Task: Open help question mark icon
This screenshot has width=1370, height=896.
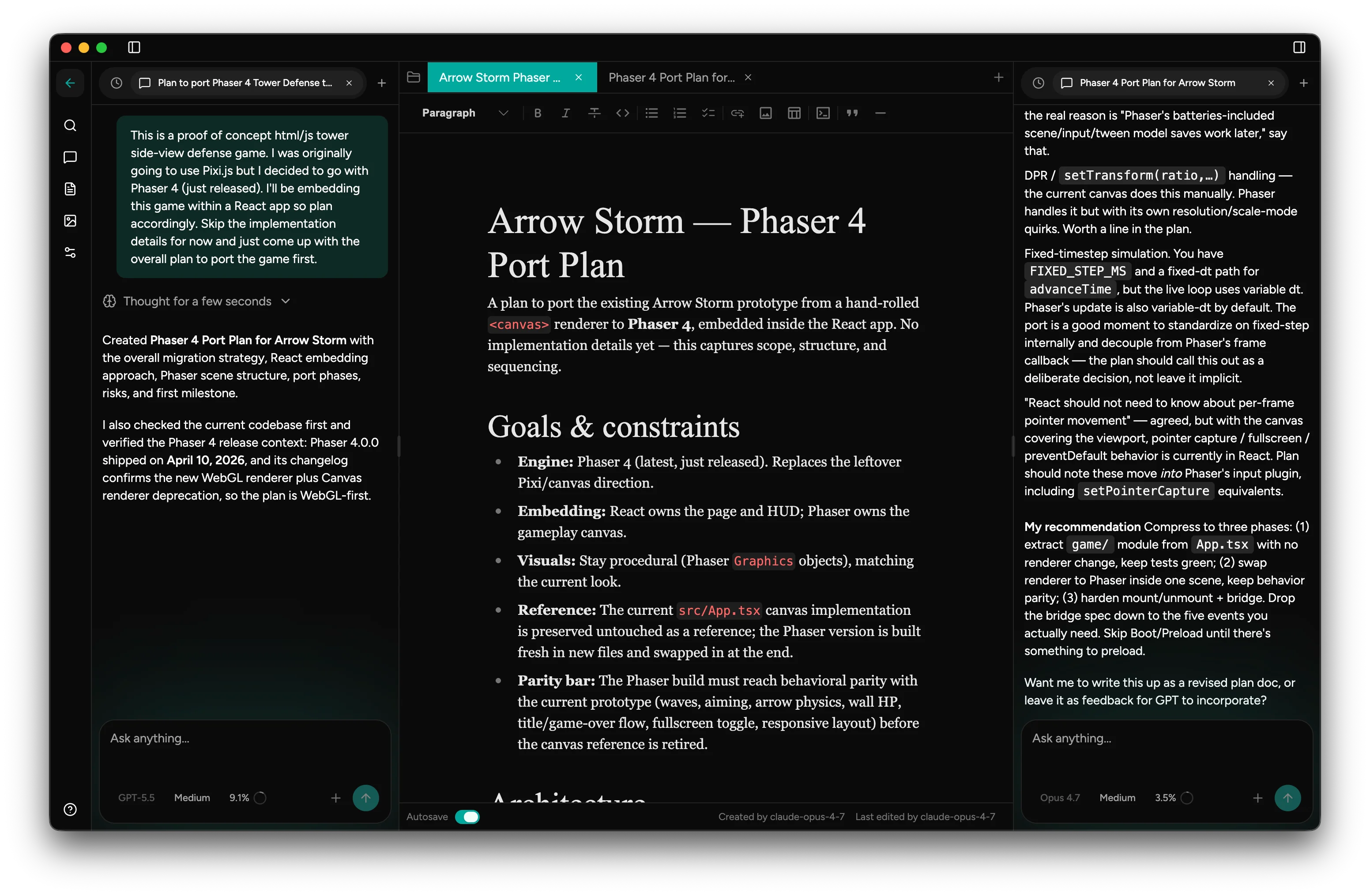Action: (70, 809)
